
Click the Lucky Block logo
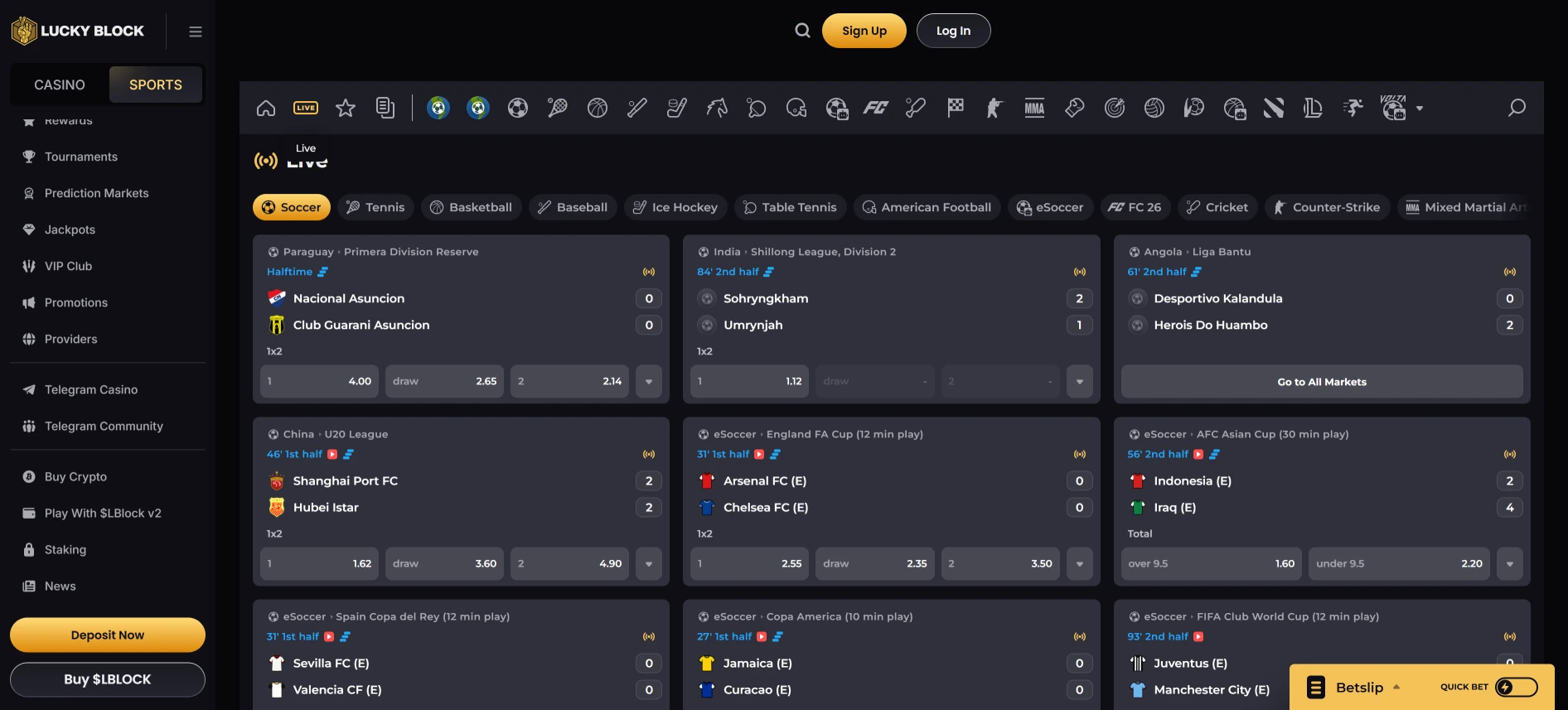click(78, 31)
